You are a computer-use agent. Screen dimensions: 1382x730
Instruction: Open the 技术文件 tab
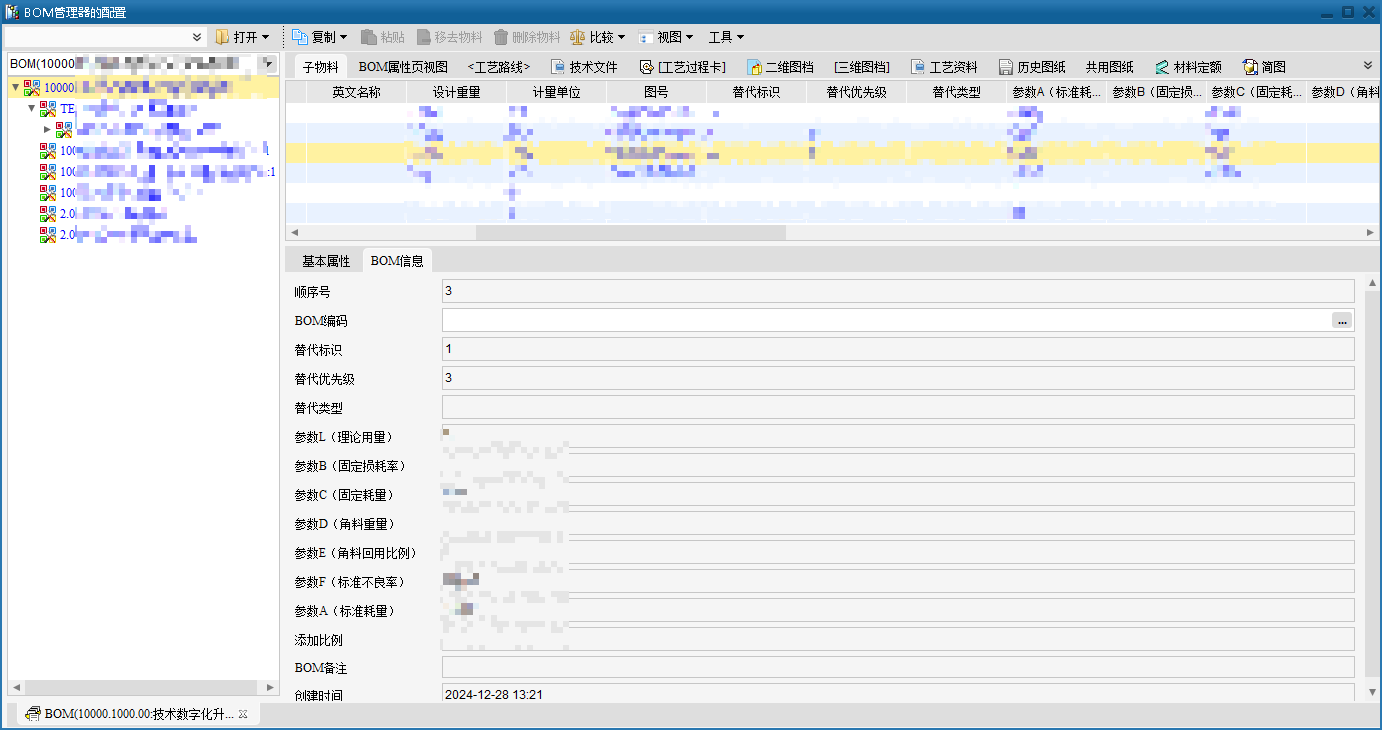(x=585, y=67)
